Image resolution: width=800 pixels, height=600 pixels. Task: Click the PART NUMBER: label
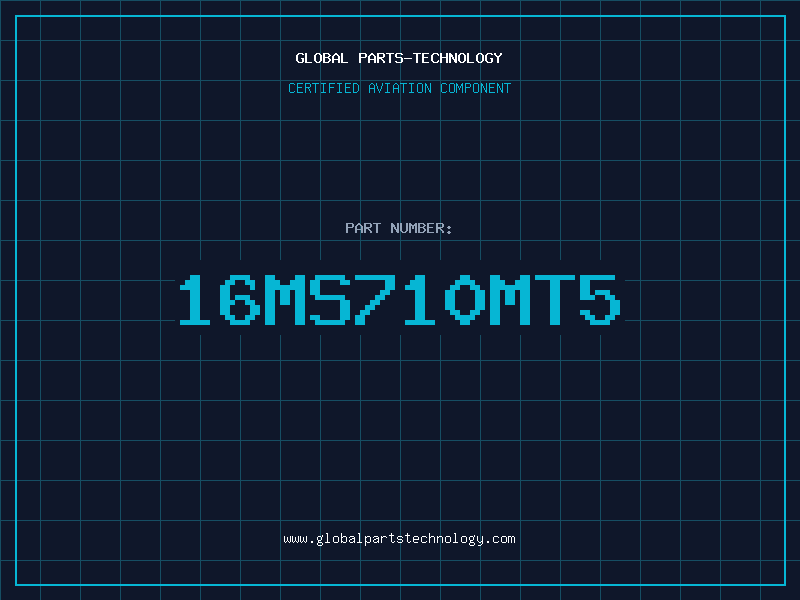[x=399, y=228]
